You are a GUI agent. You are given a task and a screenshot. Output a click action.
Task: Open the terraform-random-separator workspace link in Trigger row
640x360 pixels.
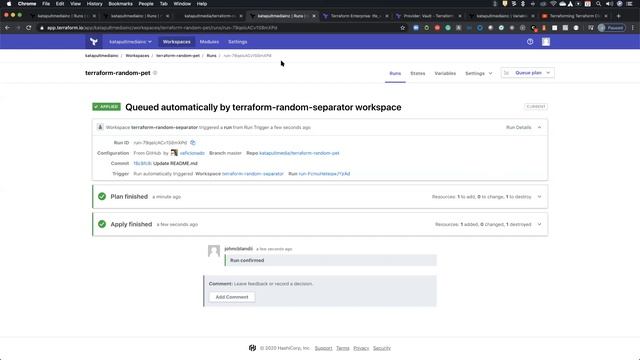pos(253,173)
